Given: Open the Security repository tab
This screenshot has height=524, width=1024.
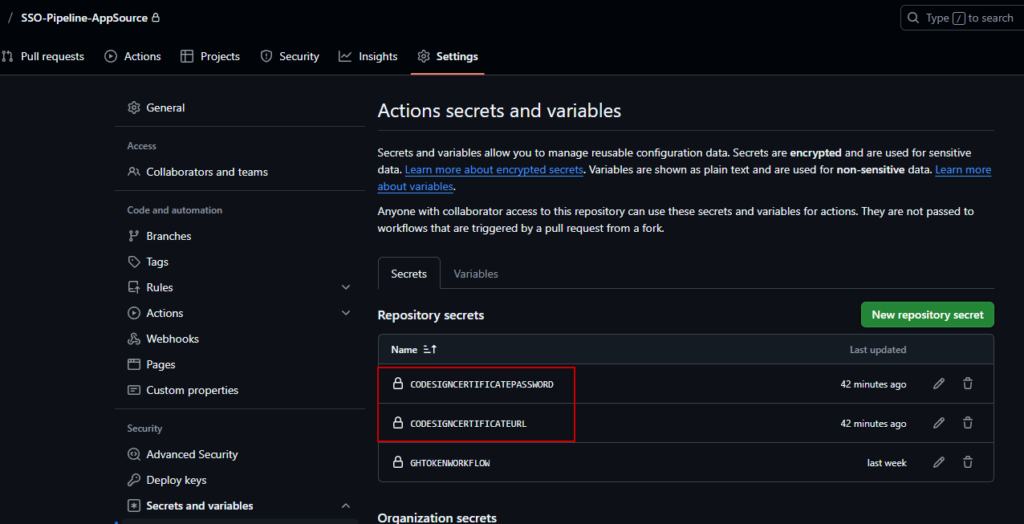Looking at the screenshot, I should 289,56.
